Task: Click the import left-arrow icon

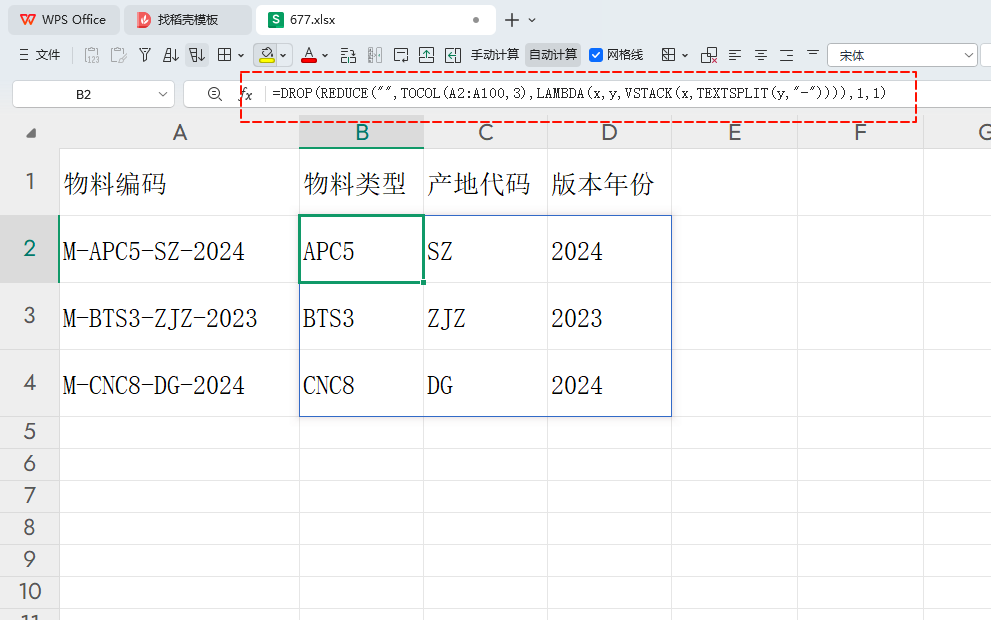Action: click(453, 55)
